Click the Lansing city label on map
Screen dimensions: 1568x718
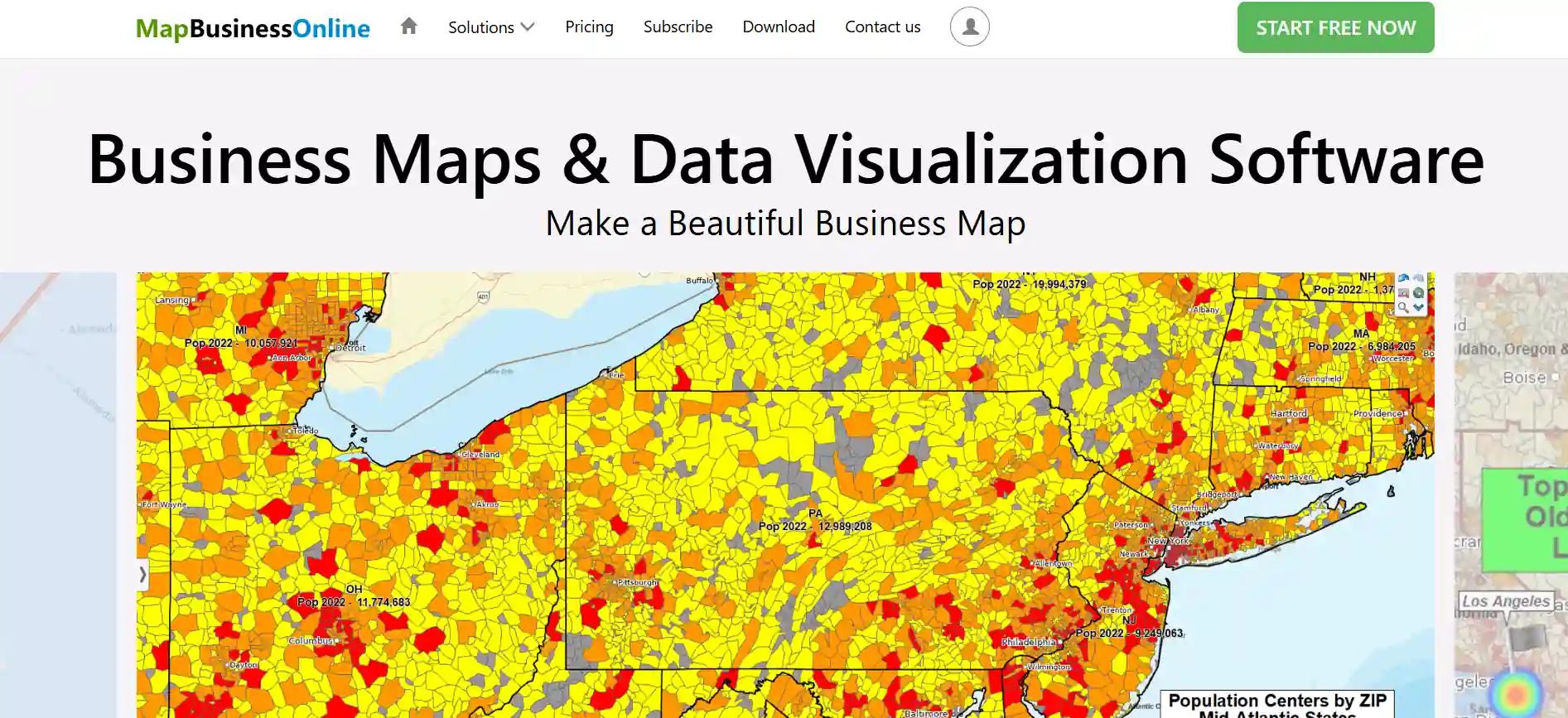[172, 300]
